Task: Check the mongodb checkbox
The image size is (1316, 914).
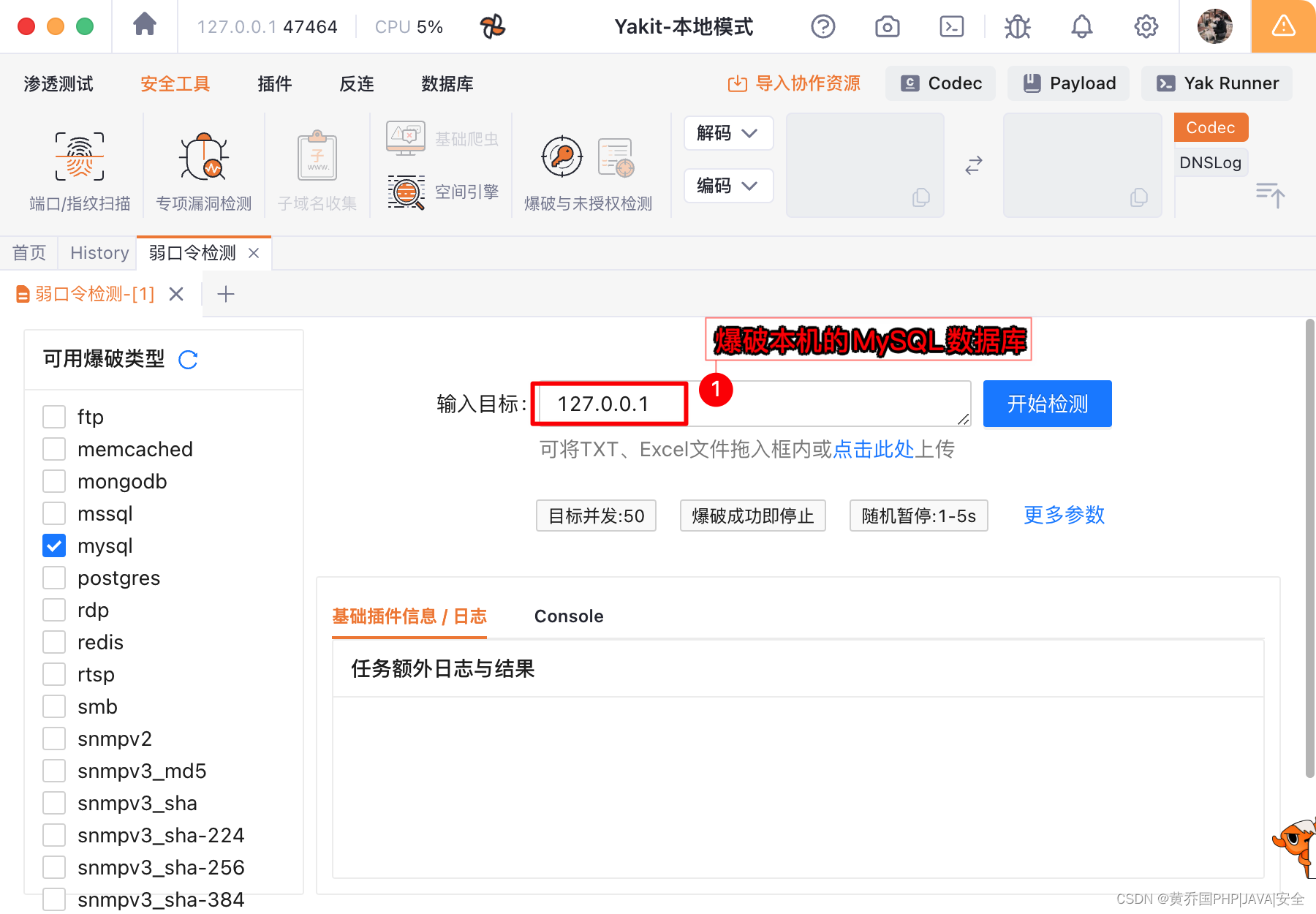Action: [54, 481]
